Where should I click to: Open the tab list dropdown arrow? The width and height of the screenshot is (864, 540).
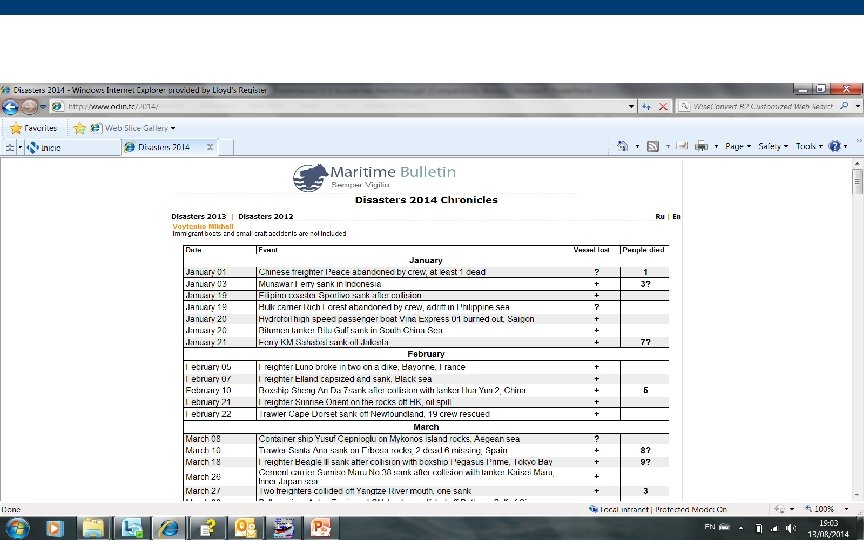[20, 147]
